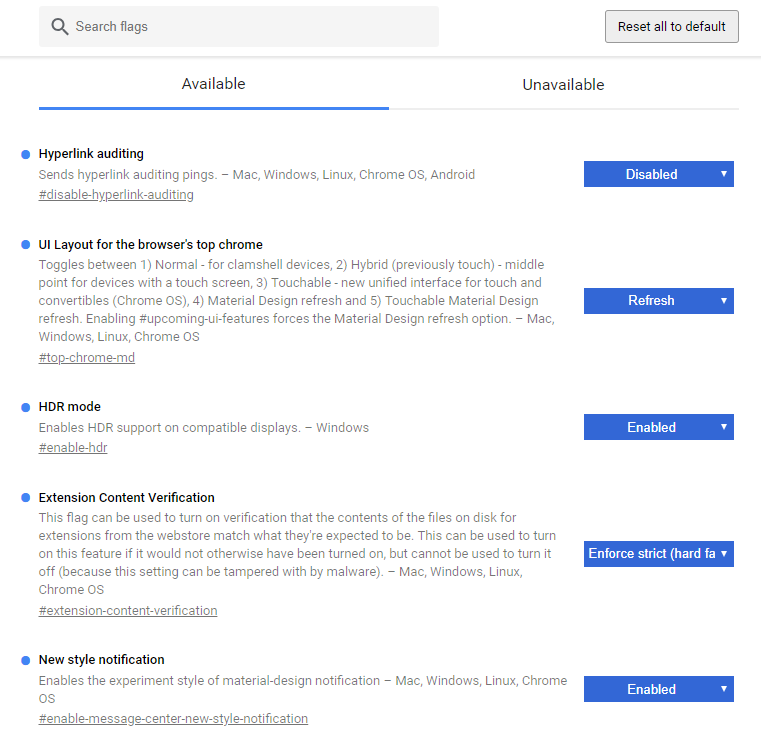Switch to the Unavailable tab

pos(563,85)
